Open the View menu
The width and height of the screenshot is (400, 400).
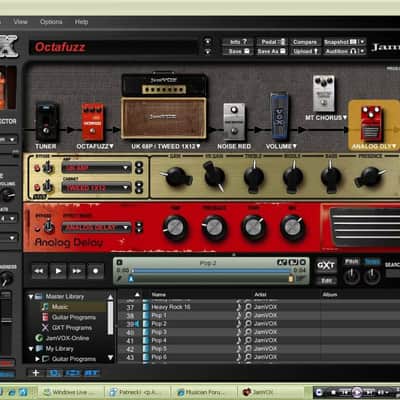click(20, 22)
